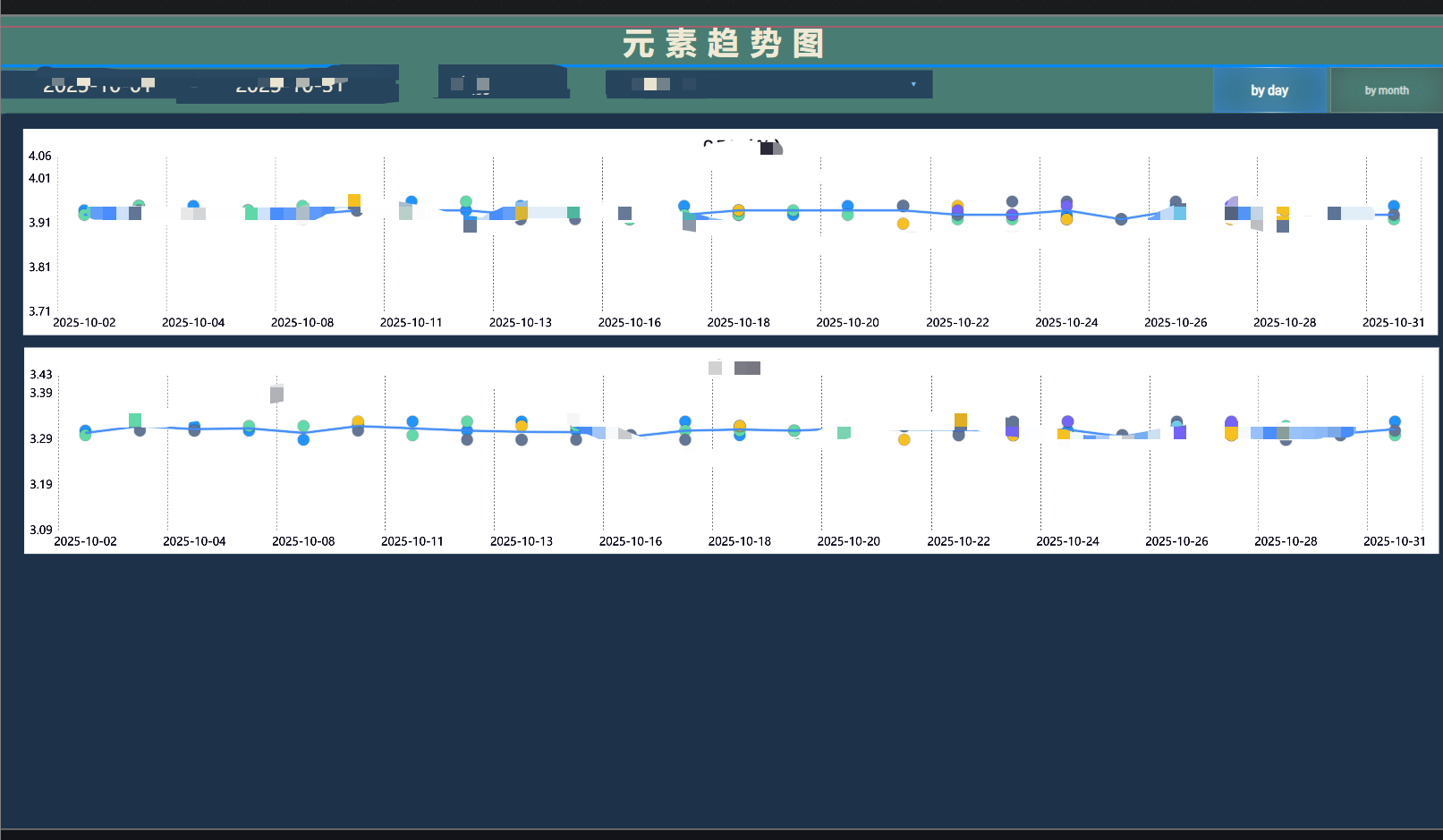Click the 元素趋势图 page title
1443x840 pixels.
pos(722,43)
